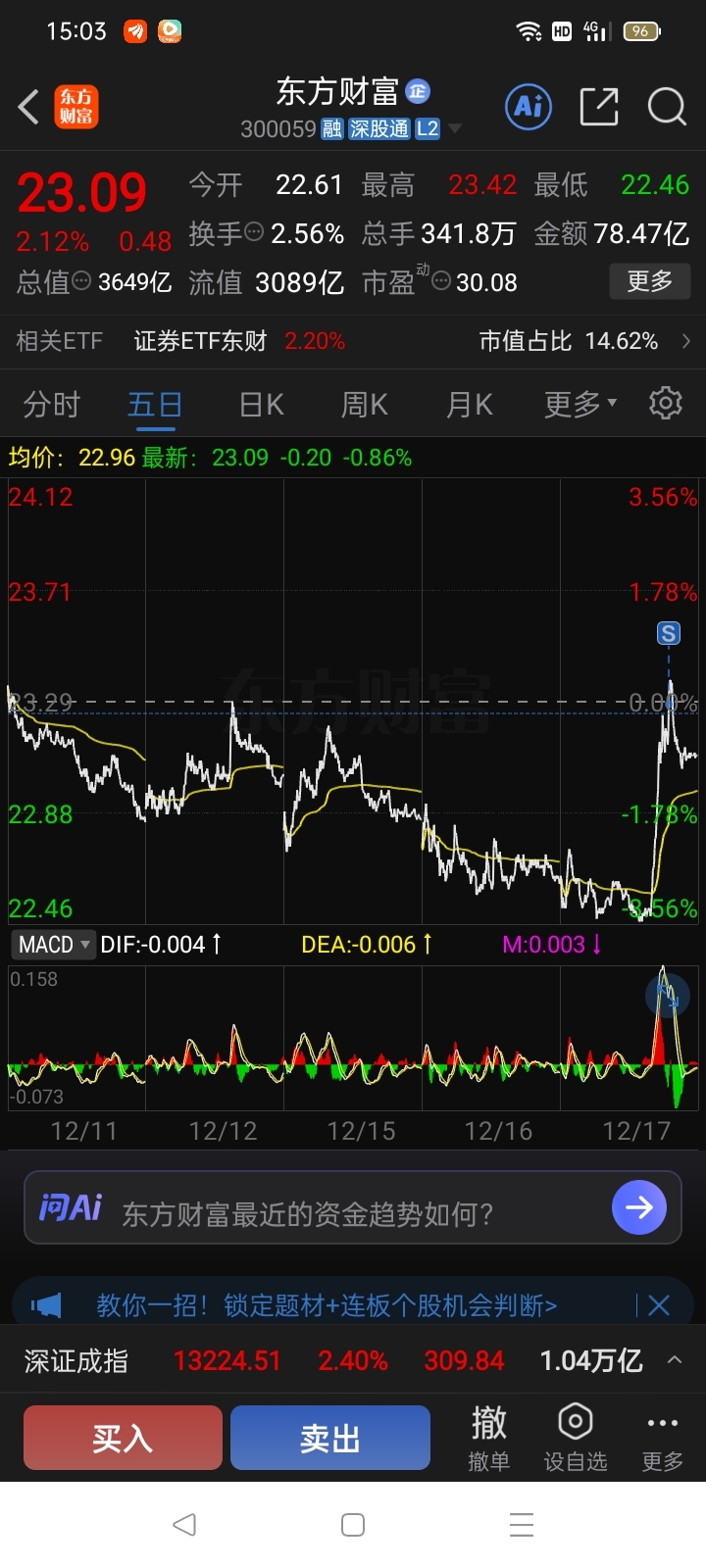706x1568 pixels.
Task: Tap the blue 卖出 sell button
Action: pyautogui.click(x=330, y=1438)
